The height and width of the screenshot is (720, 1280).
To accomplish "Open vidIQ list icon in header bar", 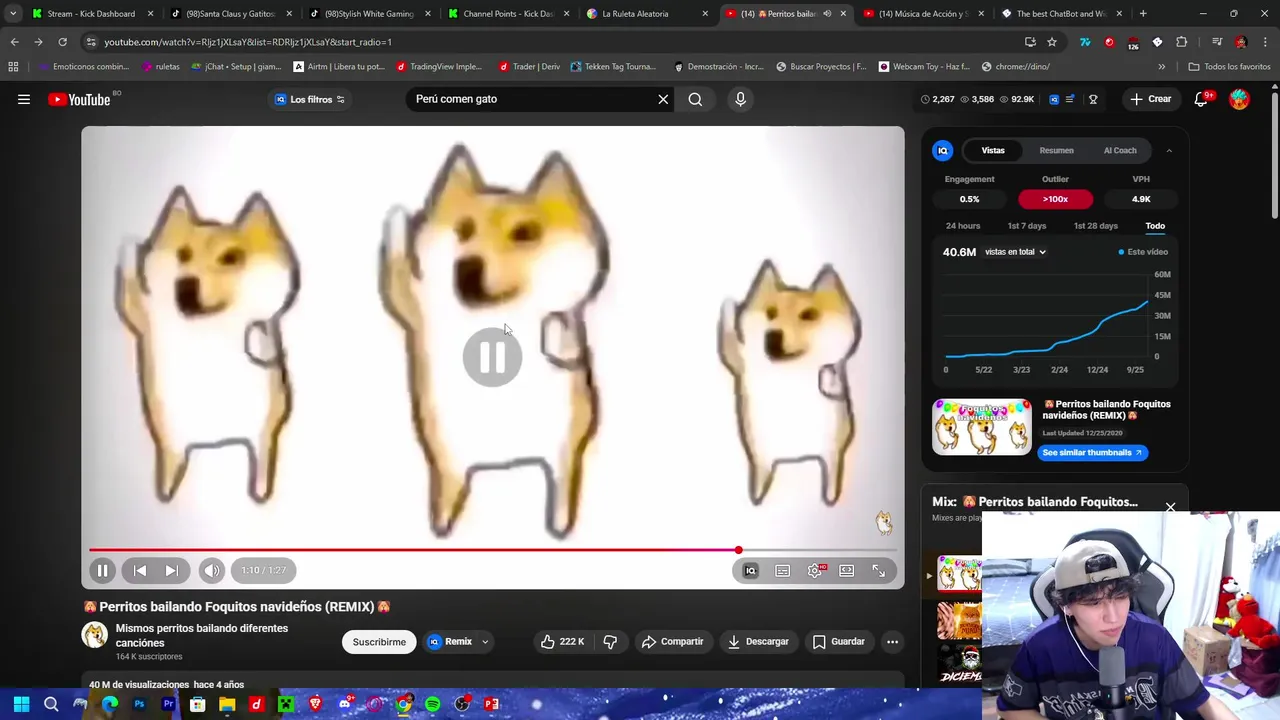I will (x=1070, y=99).
